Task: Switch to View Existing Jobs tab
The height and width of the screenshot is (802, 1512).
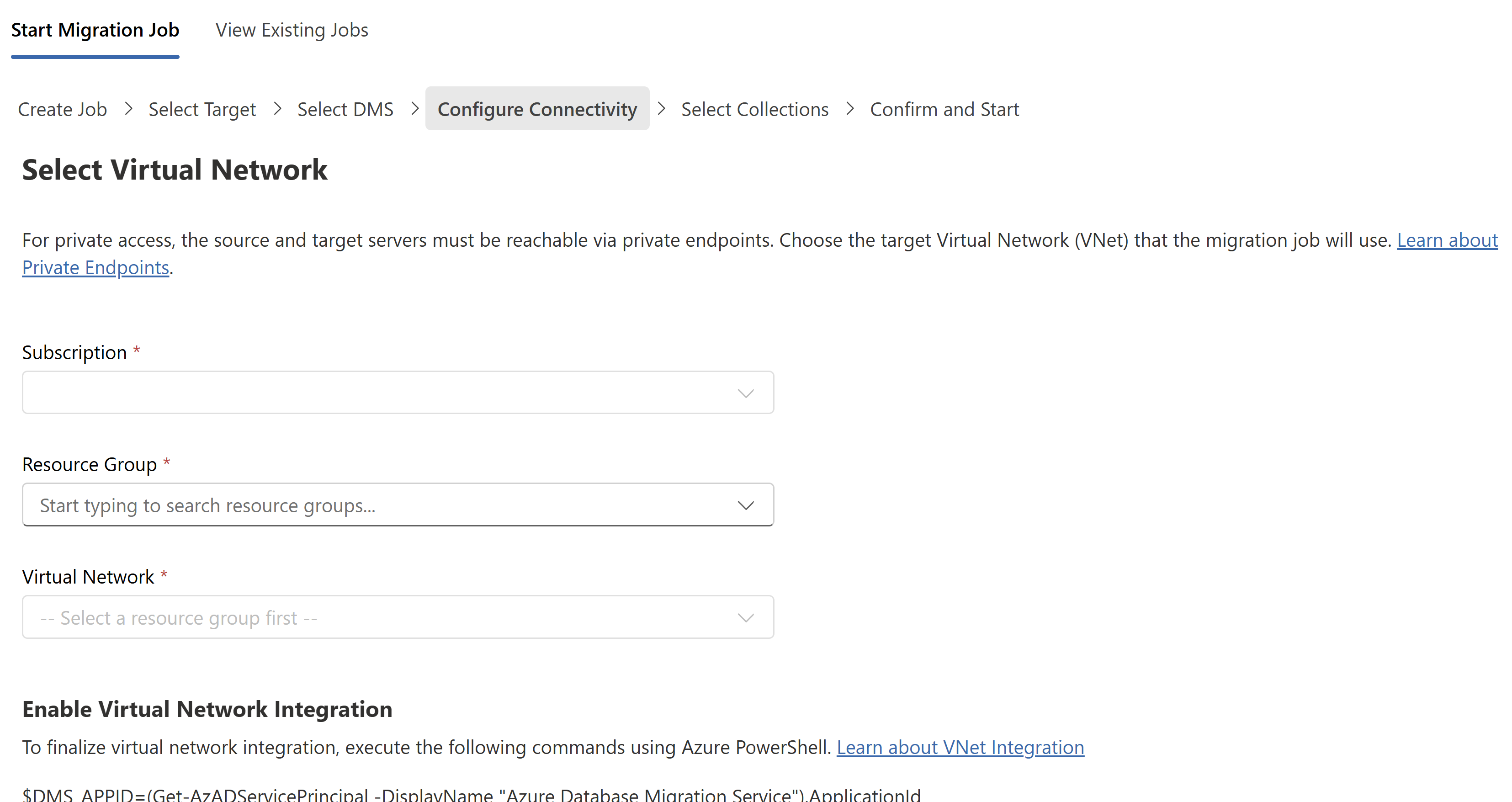Action: coord(292,30)
